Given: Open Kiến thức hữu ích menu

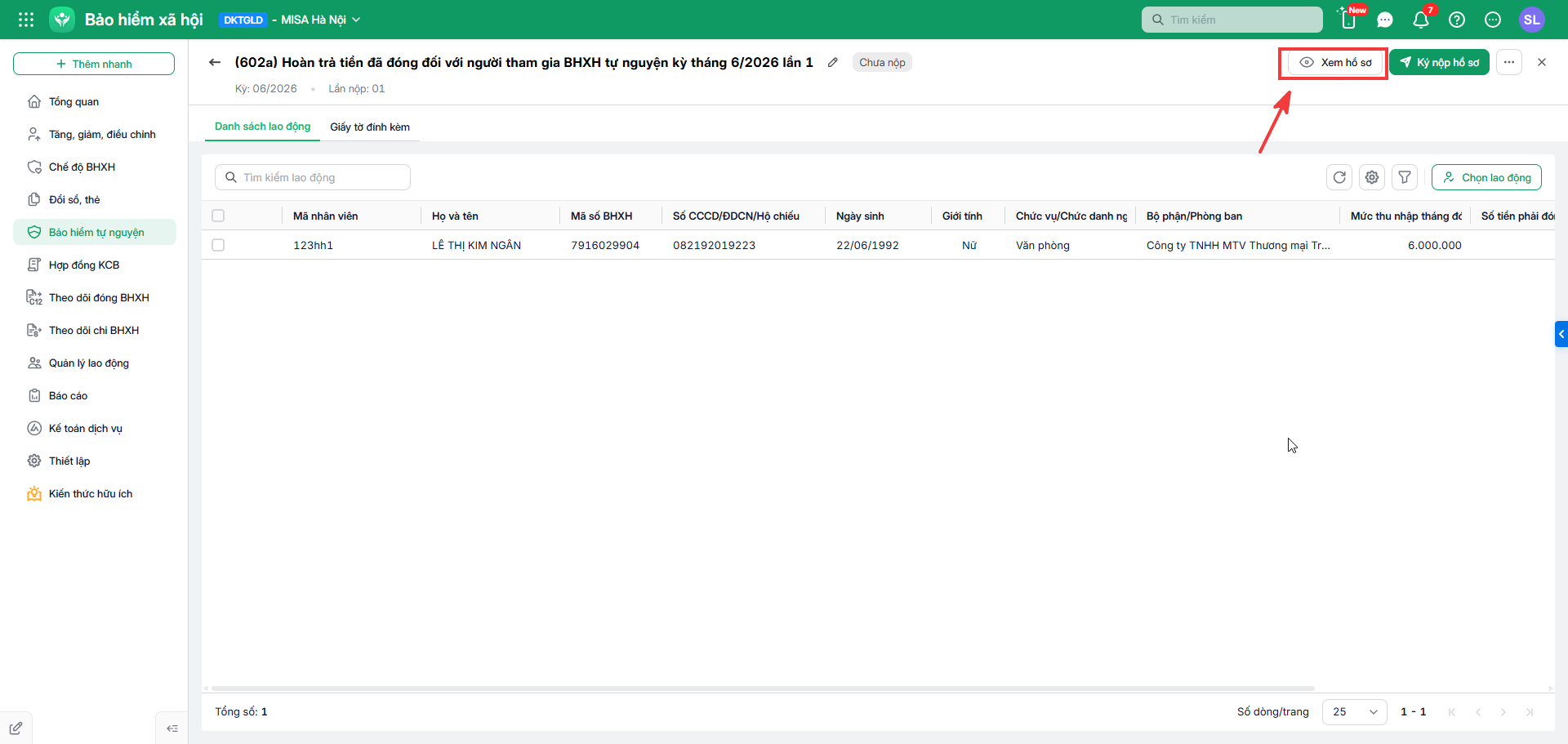Looking at the screenshot, I should pos(95,493).
